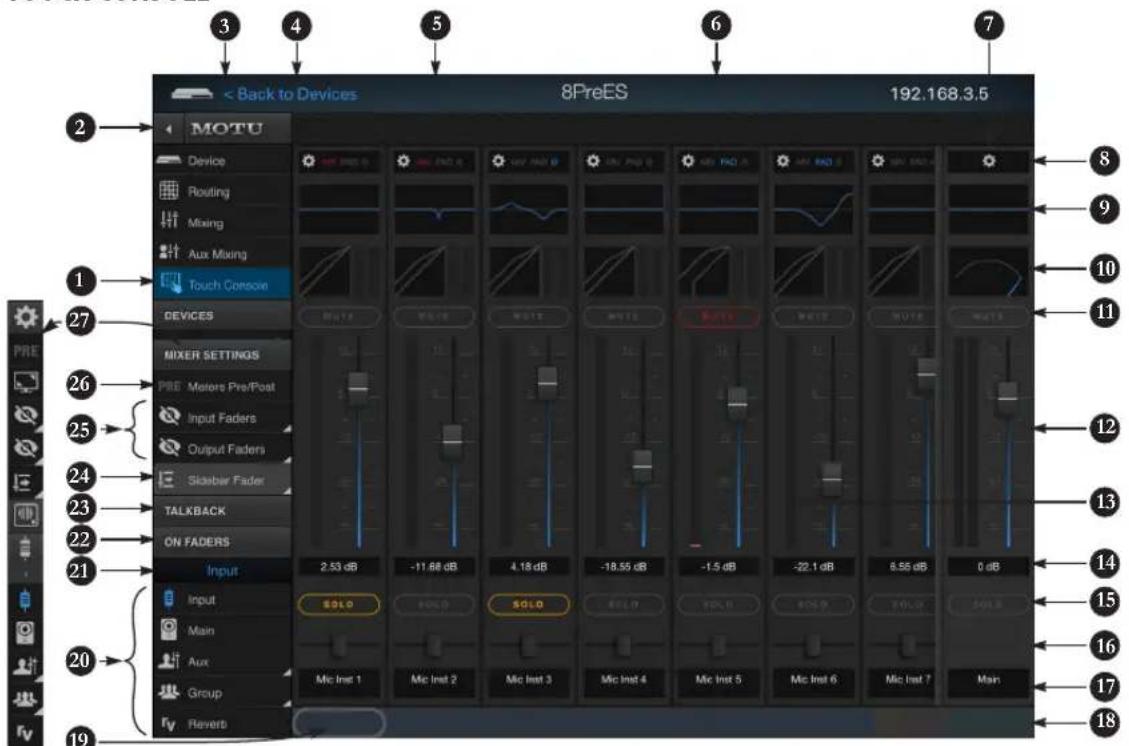Viewport: 1129px width, 746px height.
Task: Click the Mic Inst 4 volume fader
Action: 642,465
